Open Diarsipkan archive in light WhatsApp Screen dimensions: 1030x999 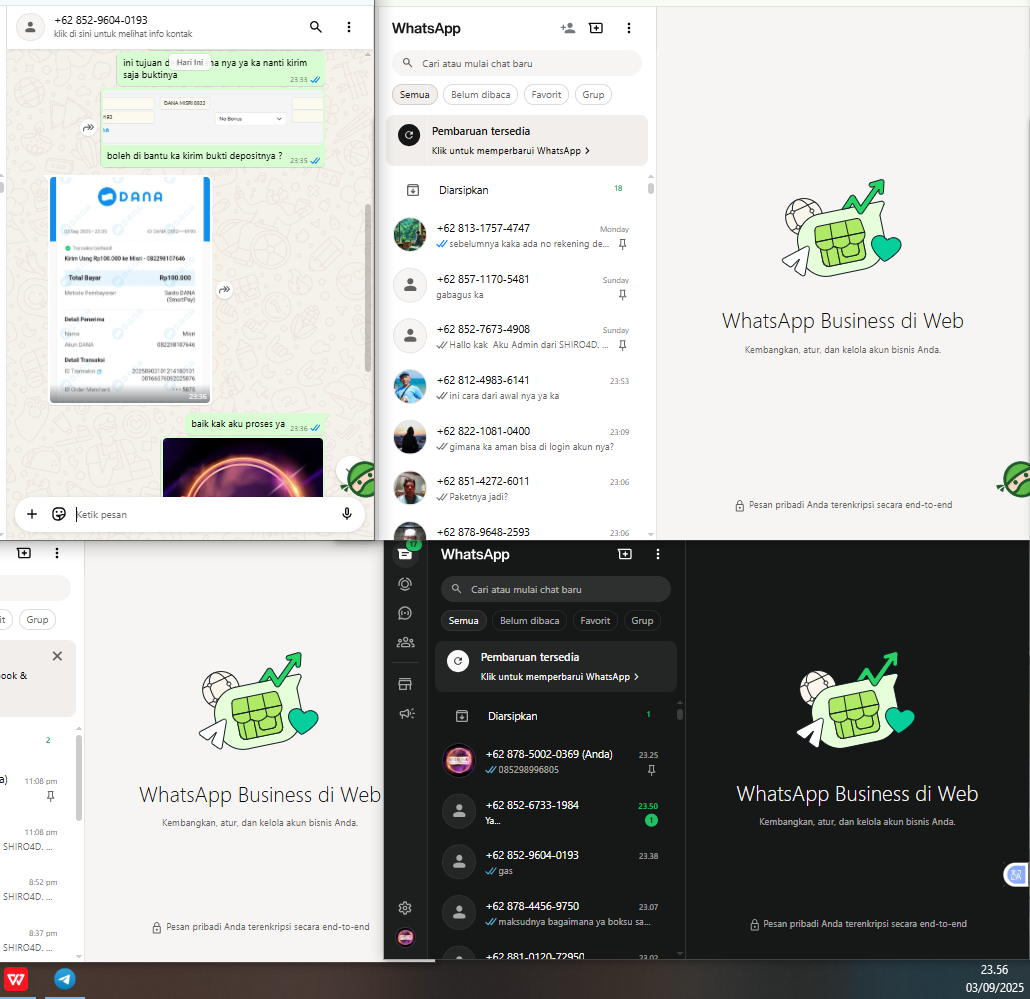pyautogui.click(x=517, y=190)
